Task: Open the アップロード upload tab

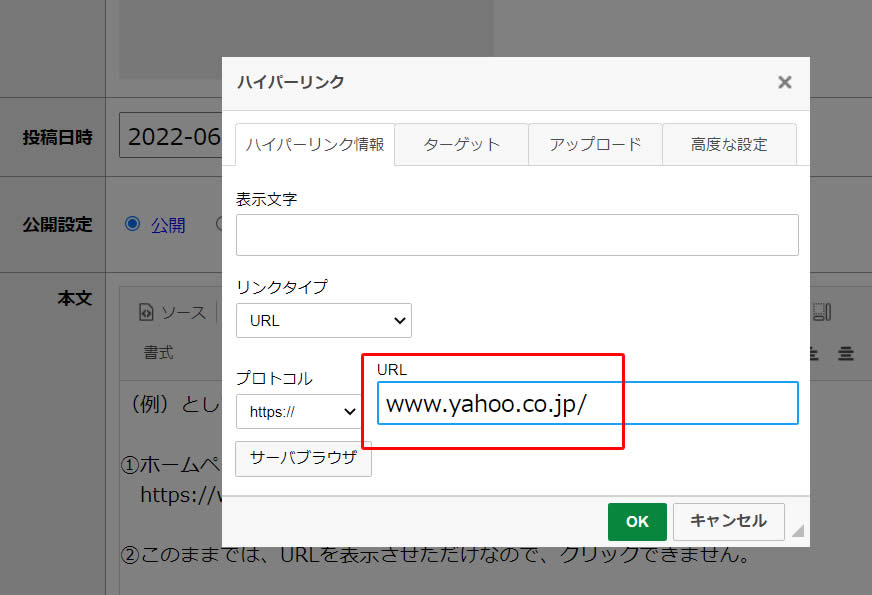Action: tap(595, 144)
